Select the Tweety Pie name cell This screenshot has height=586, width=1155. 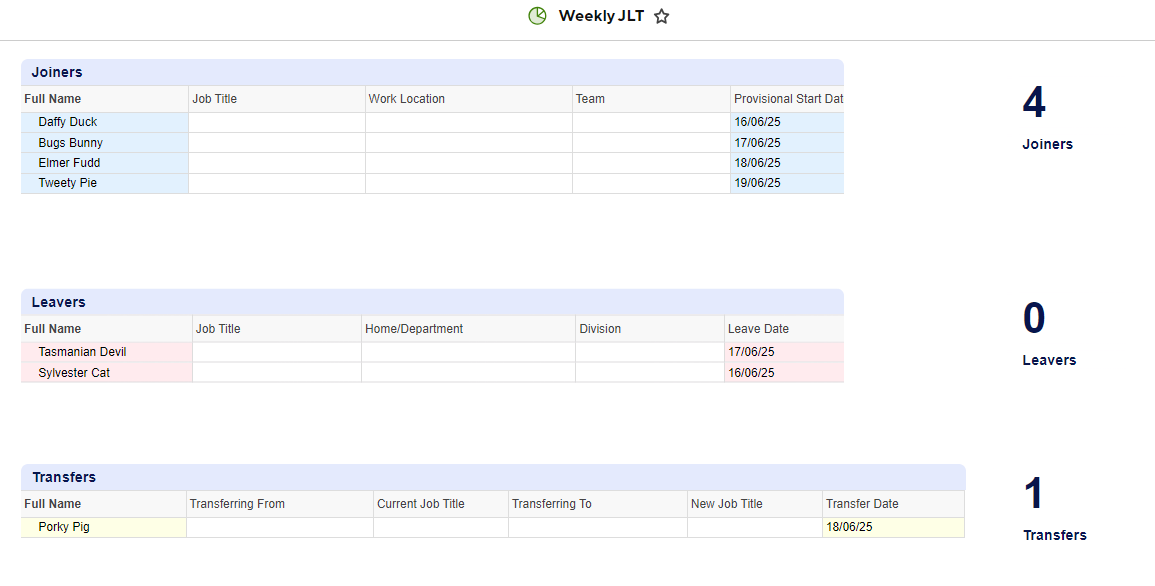(x=105, y=183)
